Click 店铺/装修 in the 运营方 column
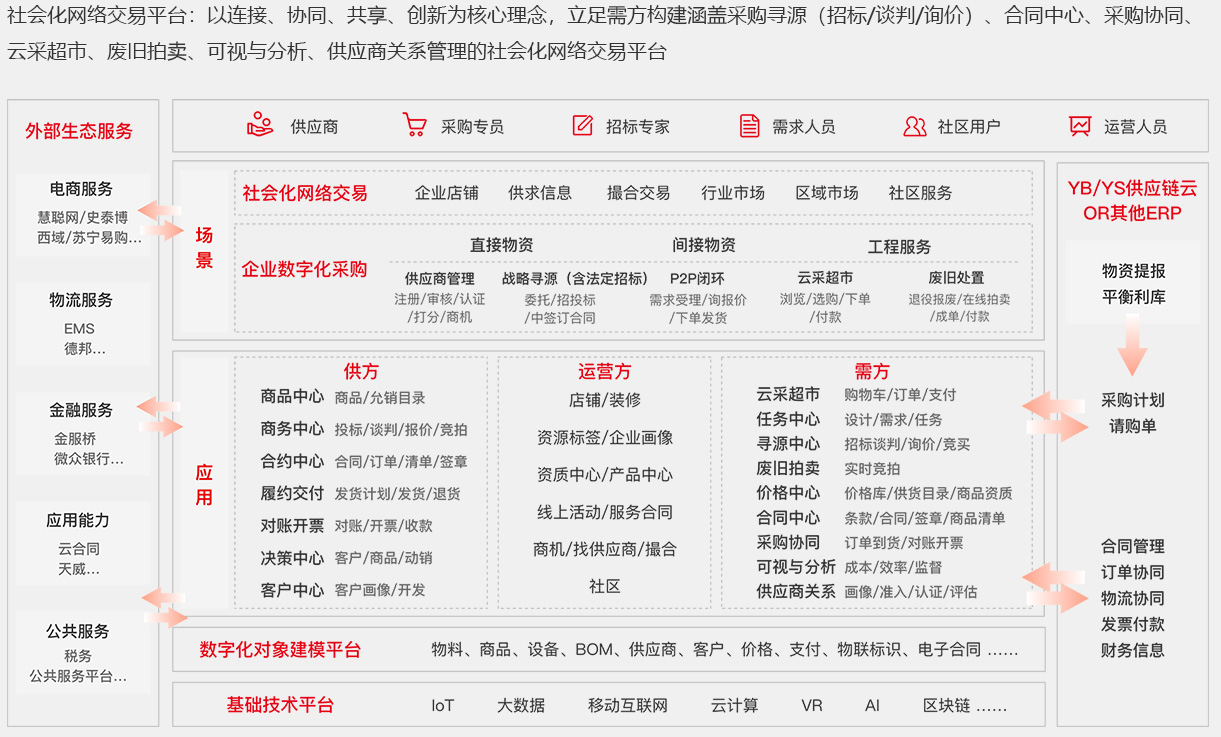 coord(604,400)
